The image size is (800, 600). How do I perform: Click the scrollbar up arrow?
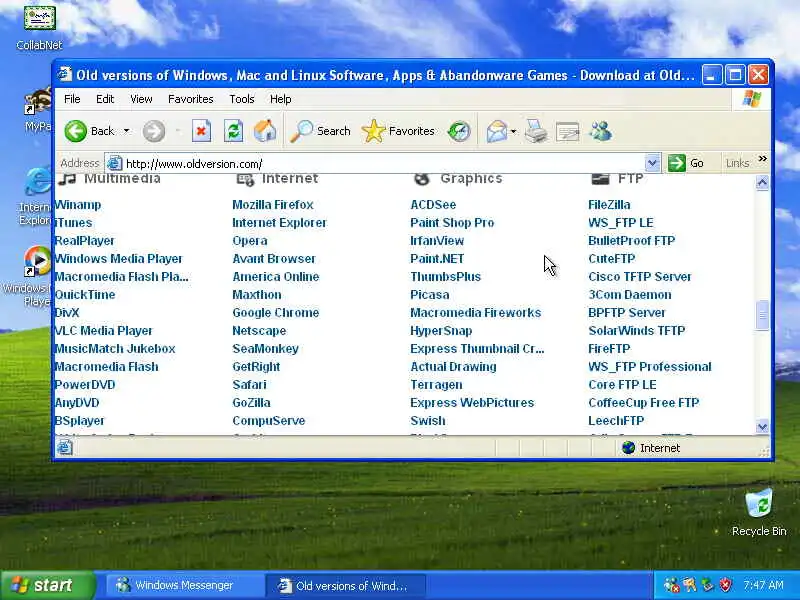coord(762,182)
